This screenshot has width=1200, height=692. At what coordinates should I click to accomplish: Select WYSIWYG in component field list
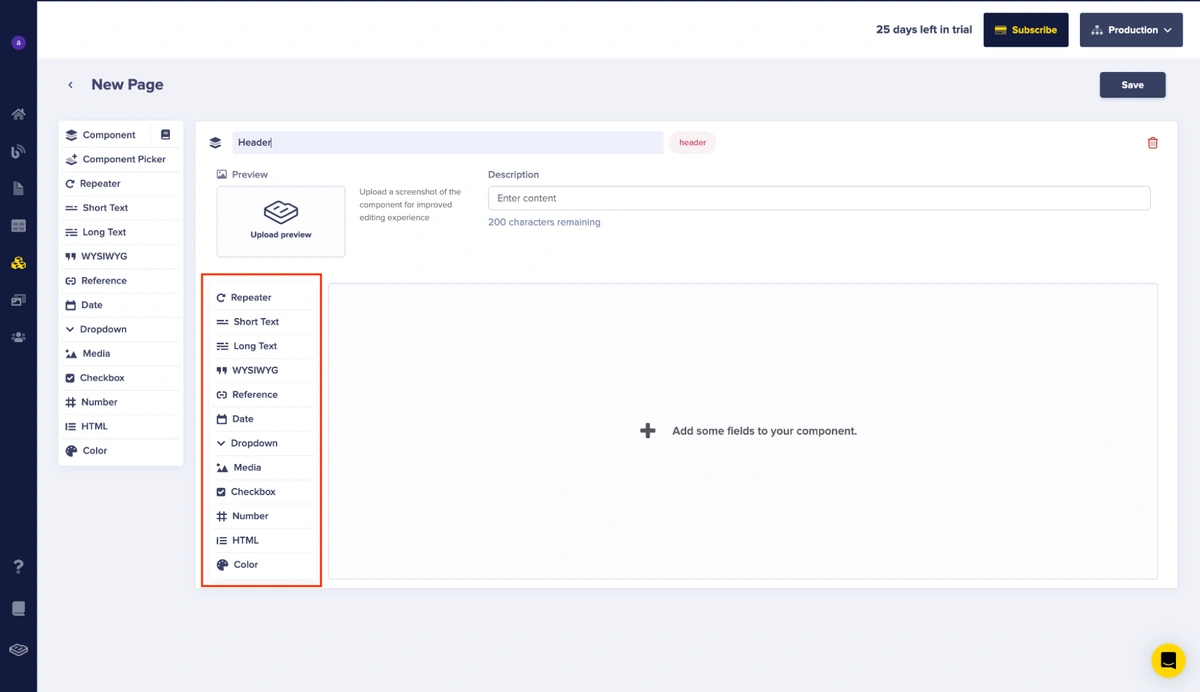click(x=255, y=370)
